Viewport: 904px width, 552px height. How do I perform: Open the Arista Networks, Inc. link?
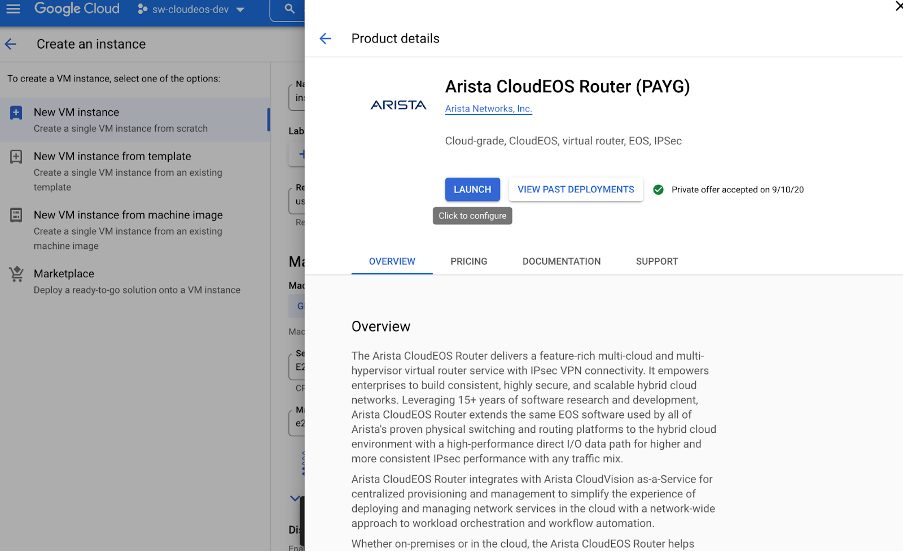click(x=488, y=108)
